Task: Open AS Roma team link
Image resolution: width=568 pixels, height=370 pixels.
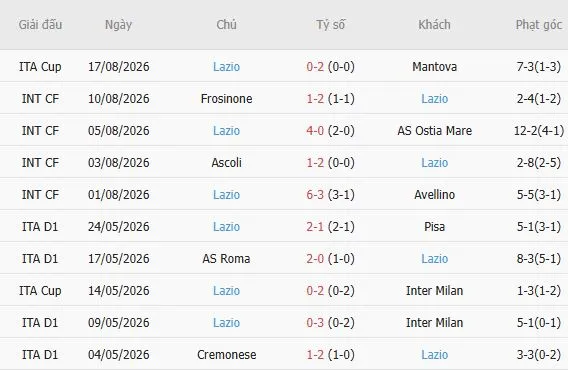Action: click(226, 258)
